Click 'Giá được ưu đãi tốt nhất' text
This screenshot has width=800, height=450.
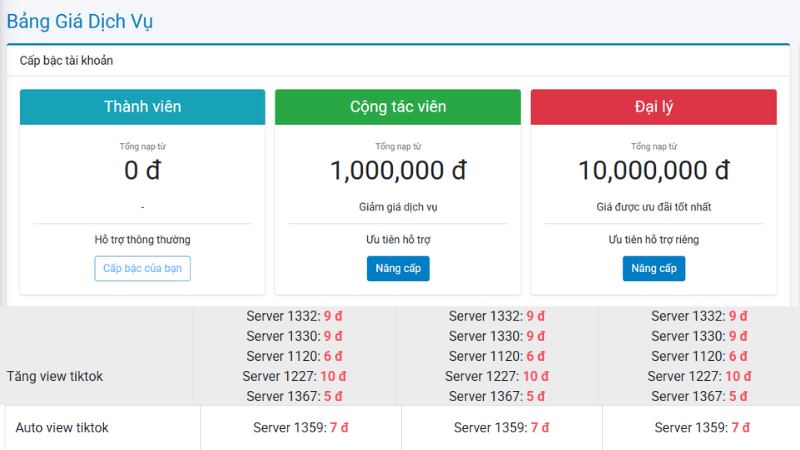tap(654, 207)
